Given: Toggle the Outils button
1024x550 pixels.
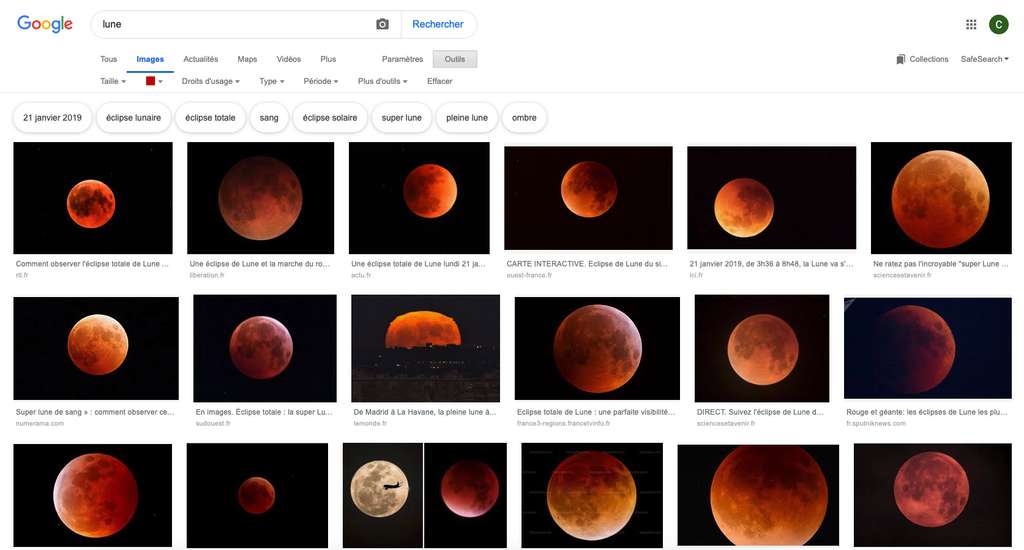Looking at the screenshot, I should point(455,59).
